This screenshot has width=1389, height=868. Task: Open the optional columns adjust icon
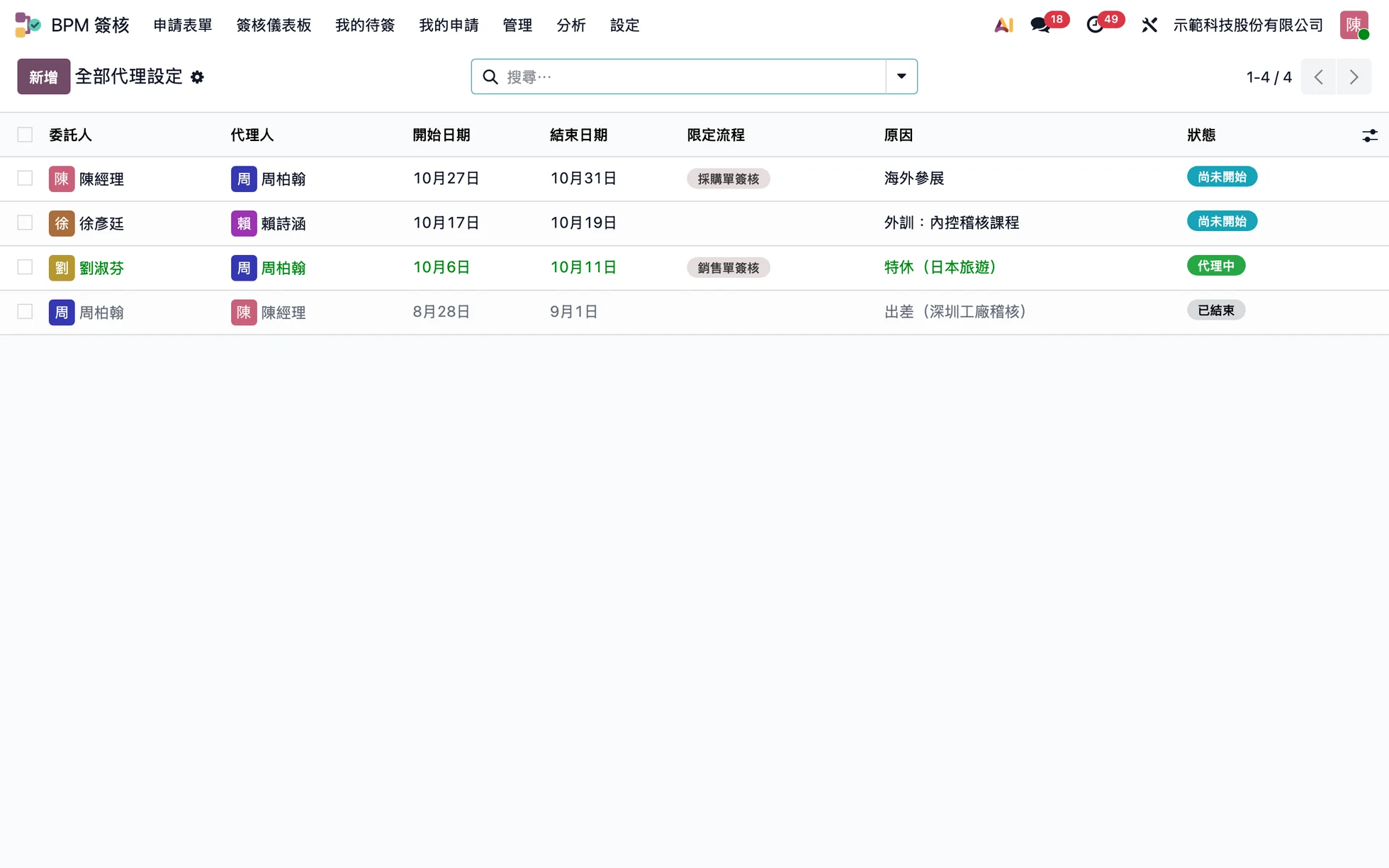click(x=1370, y=135)
